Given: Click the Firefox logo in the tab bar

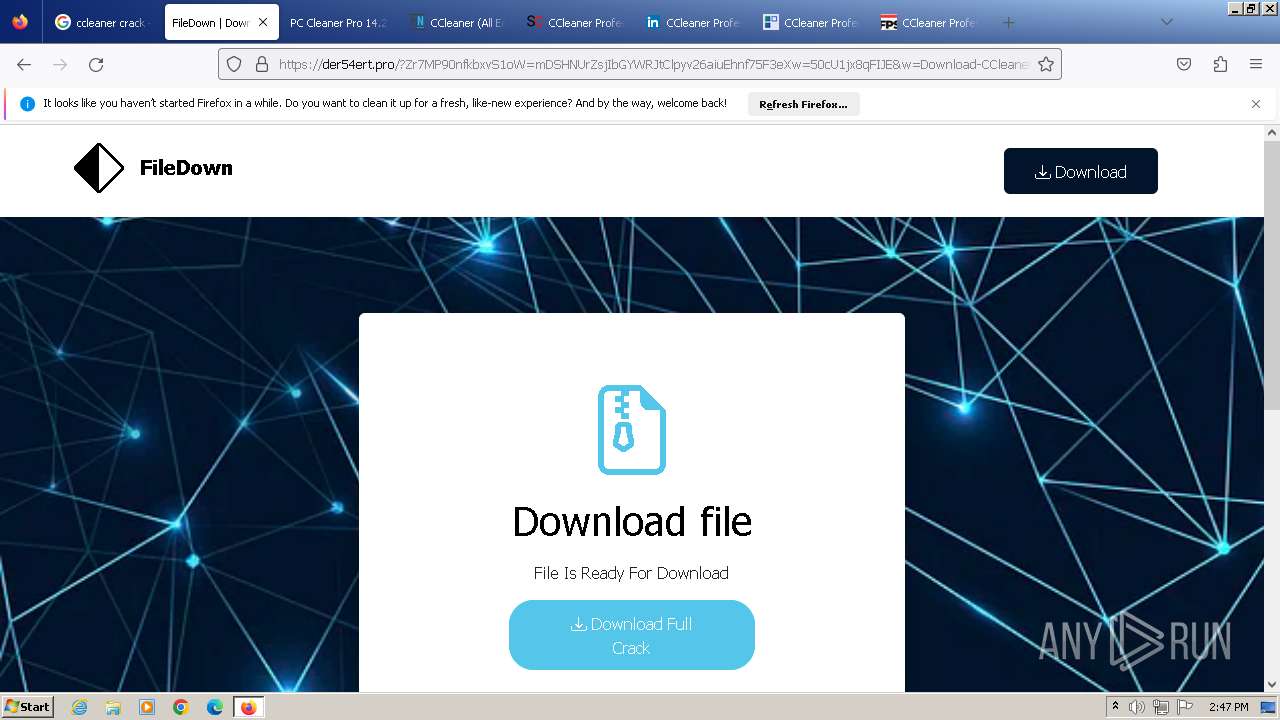Looking at the screenshot, I should pyautogui.click(x=20, y=22).
